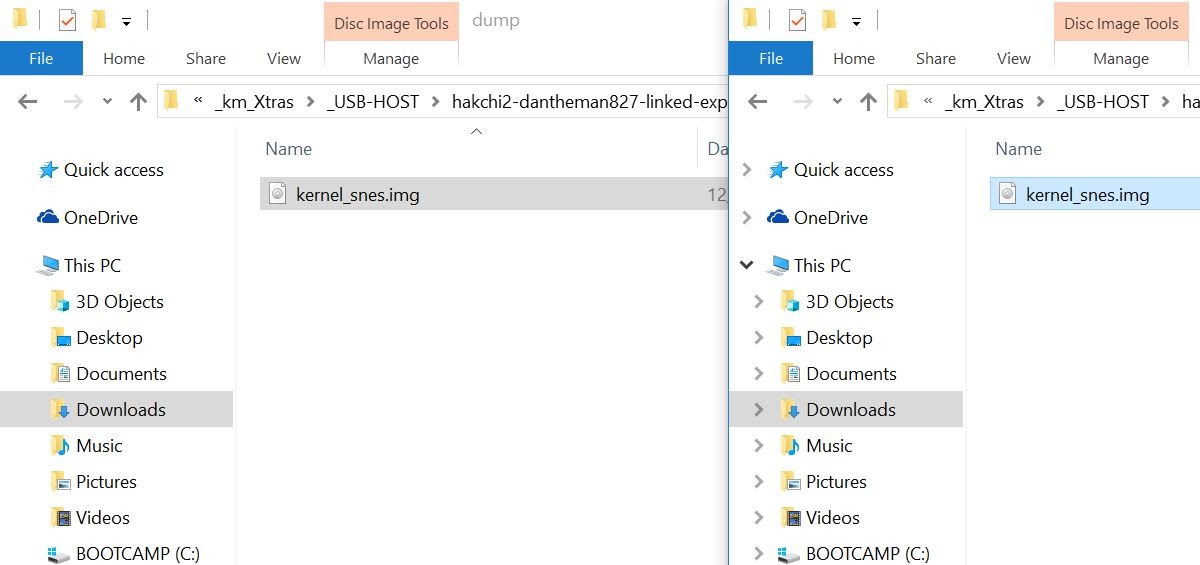This screenshot has width=1200, height=565.
Task: Select OneDrive in left window sidebar
Action: (101, 218)
